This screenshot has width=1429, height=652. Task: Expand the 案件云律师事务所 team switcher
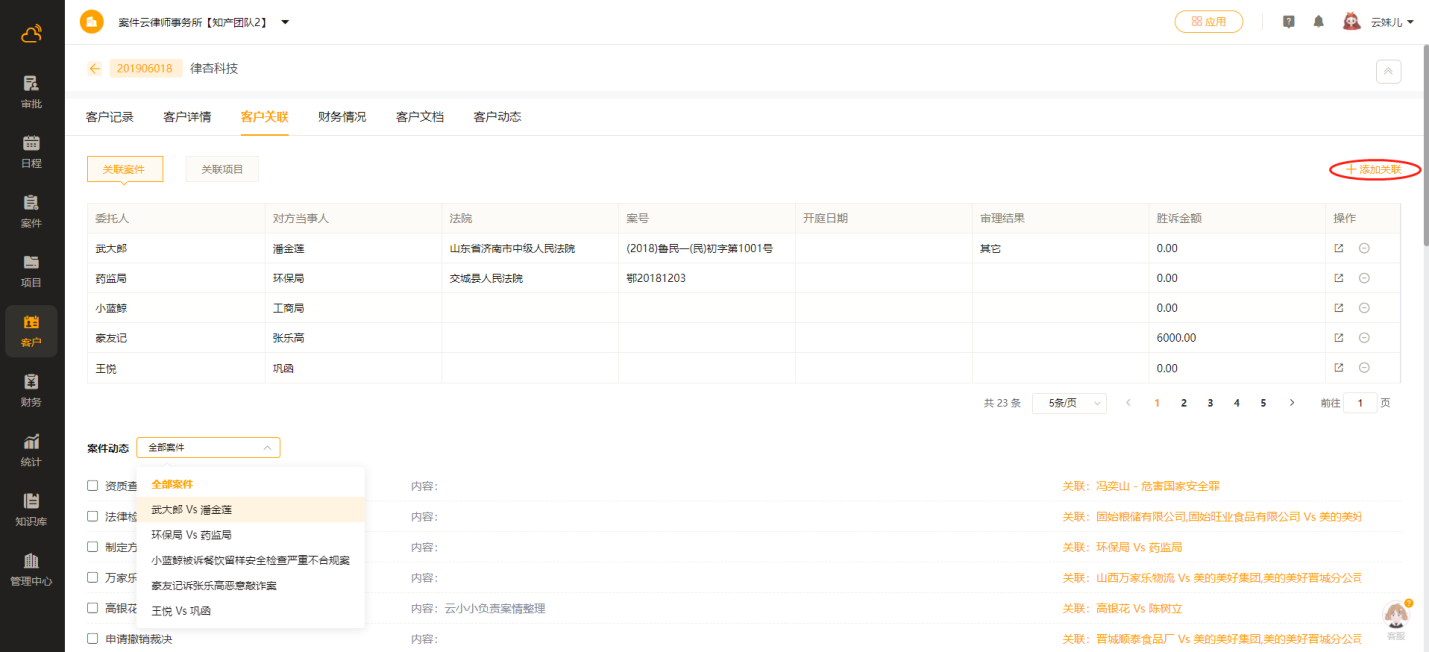285,22
